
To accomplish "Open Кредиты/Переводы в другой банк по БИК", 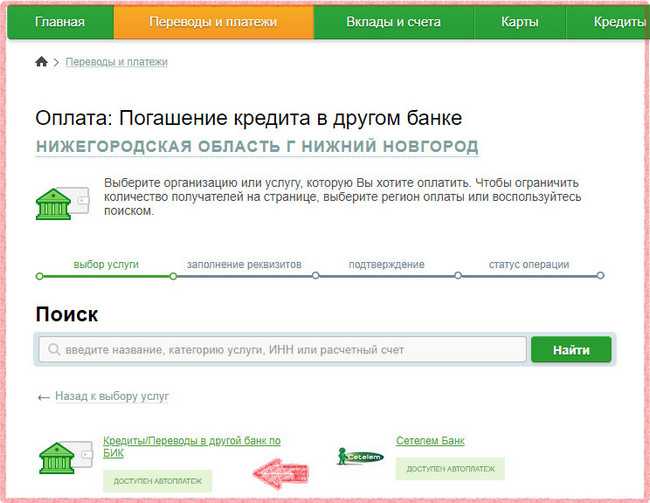I will (192, 446).
